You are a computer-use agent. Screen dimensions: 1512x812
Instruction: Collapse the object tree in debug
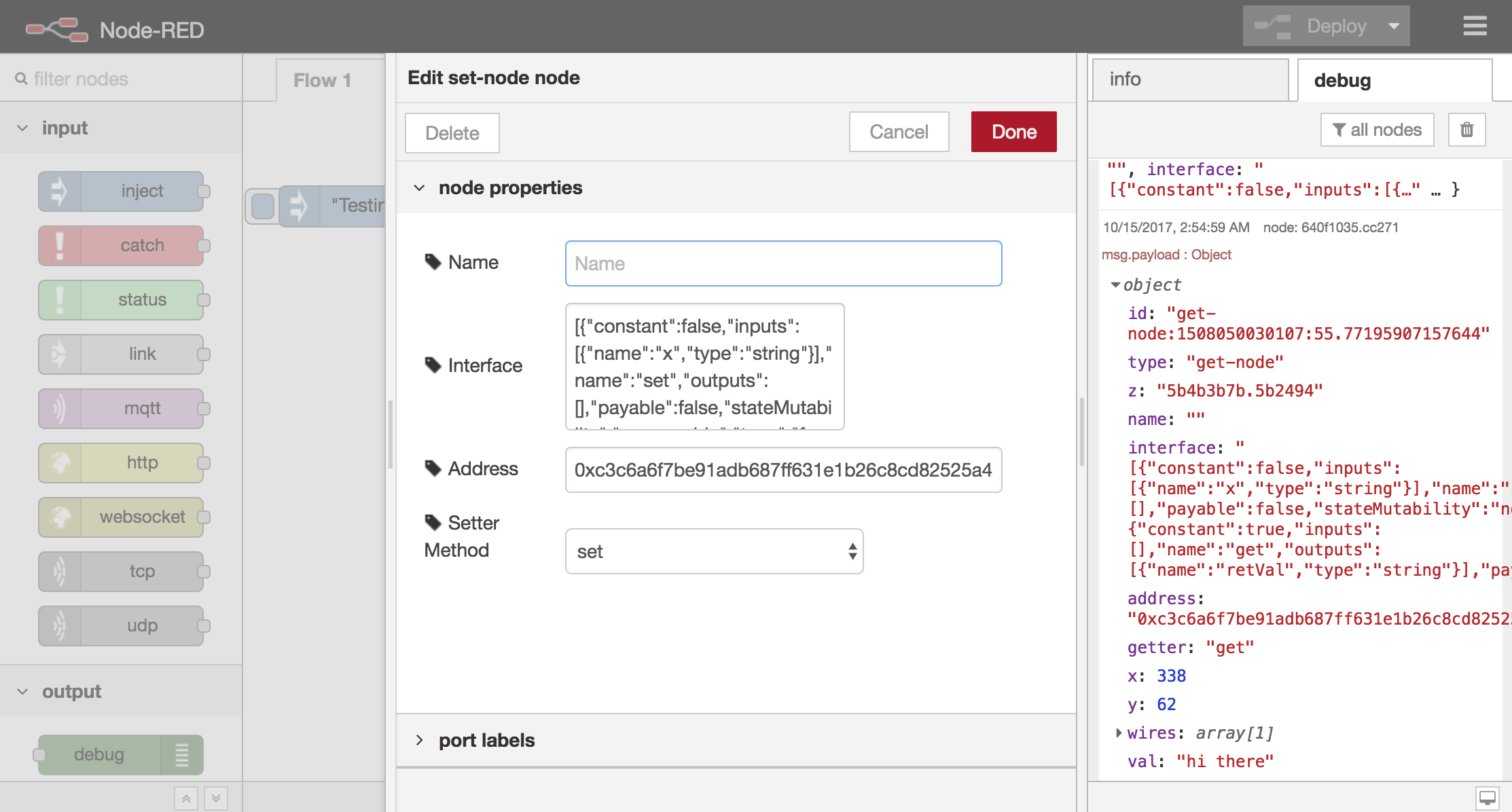[1115, 284]
